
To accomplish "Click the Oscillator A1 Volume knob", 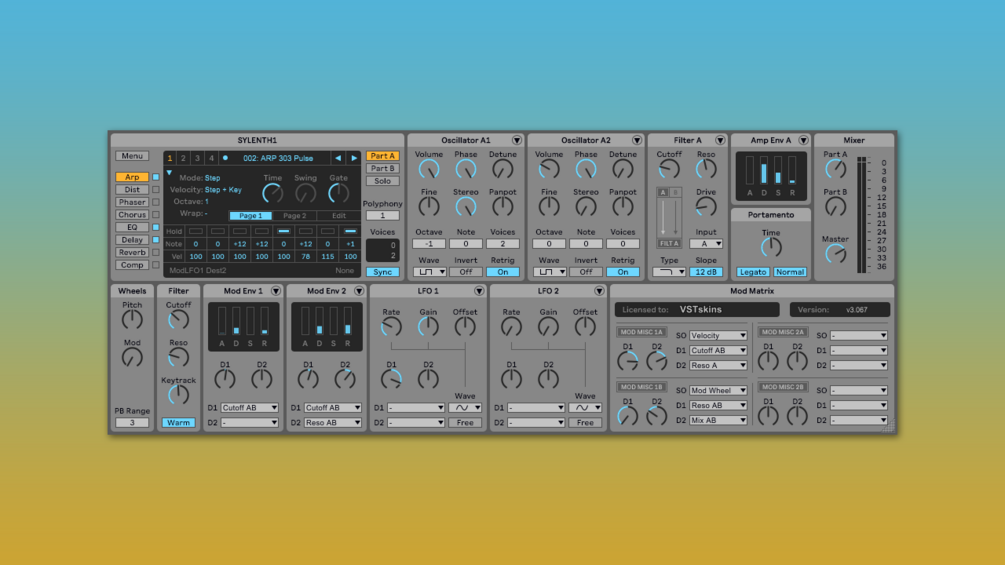I will pos(429,170).
